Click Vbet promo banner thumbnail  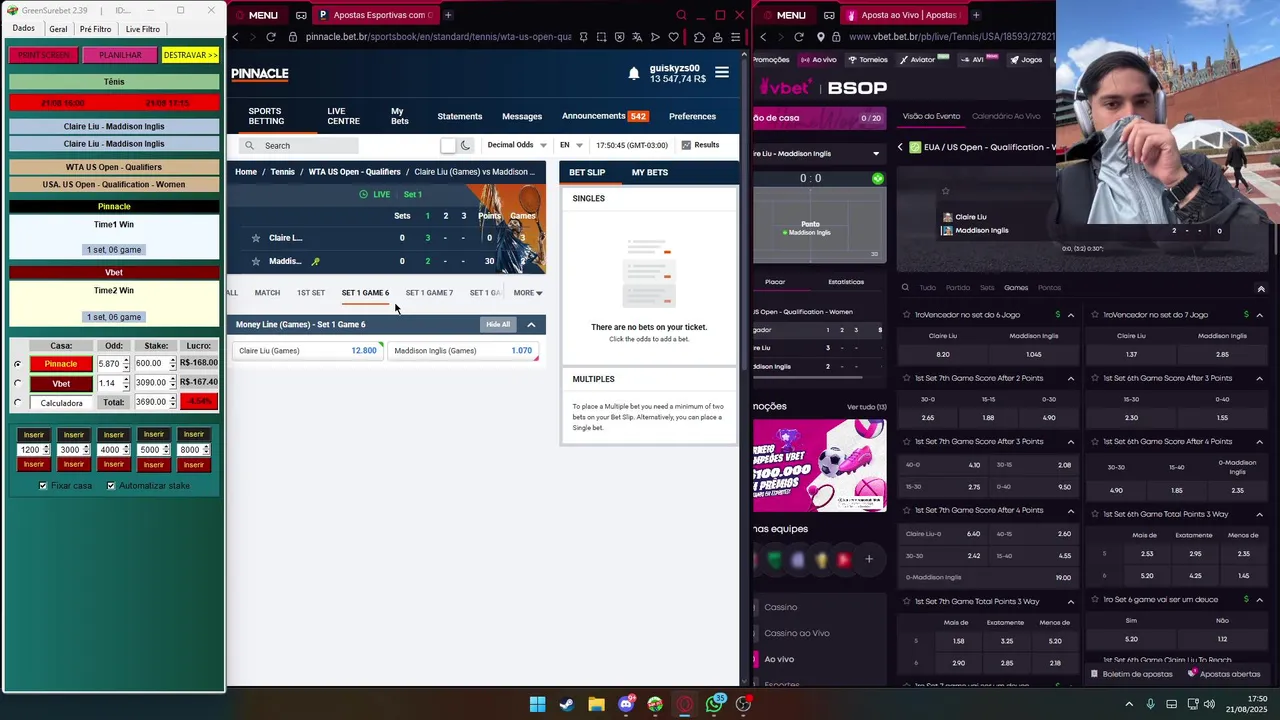click(x=819, y=465)
